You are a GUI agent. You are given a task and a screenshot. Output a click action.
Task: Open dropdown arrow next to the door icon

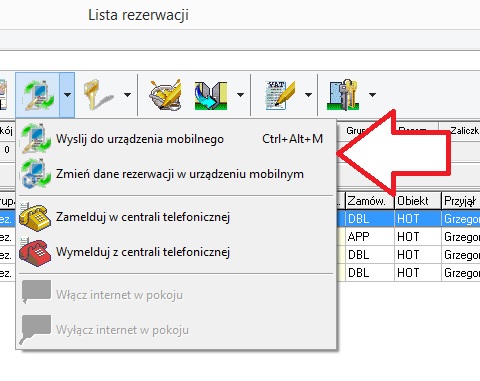pyautogui.click(x=240, y=95)
